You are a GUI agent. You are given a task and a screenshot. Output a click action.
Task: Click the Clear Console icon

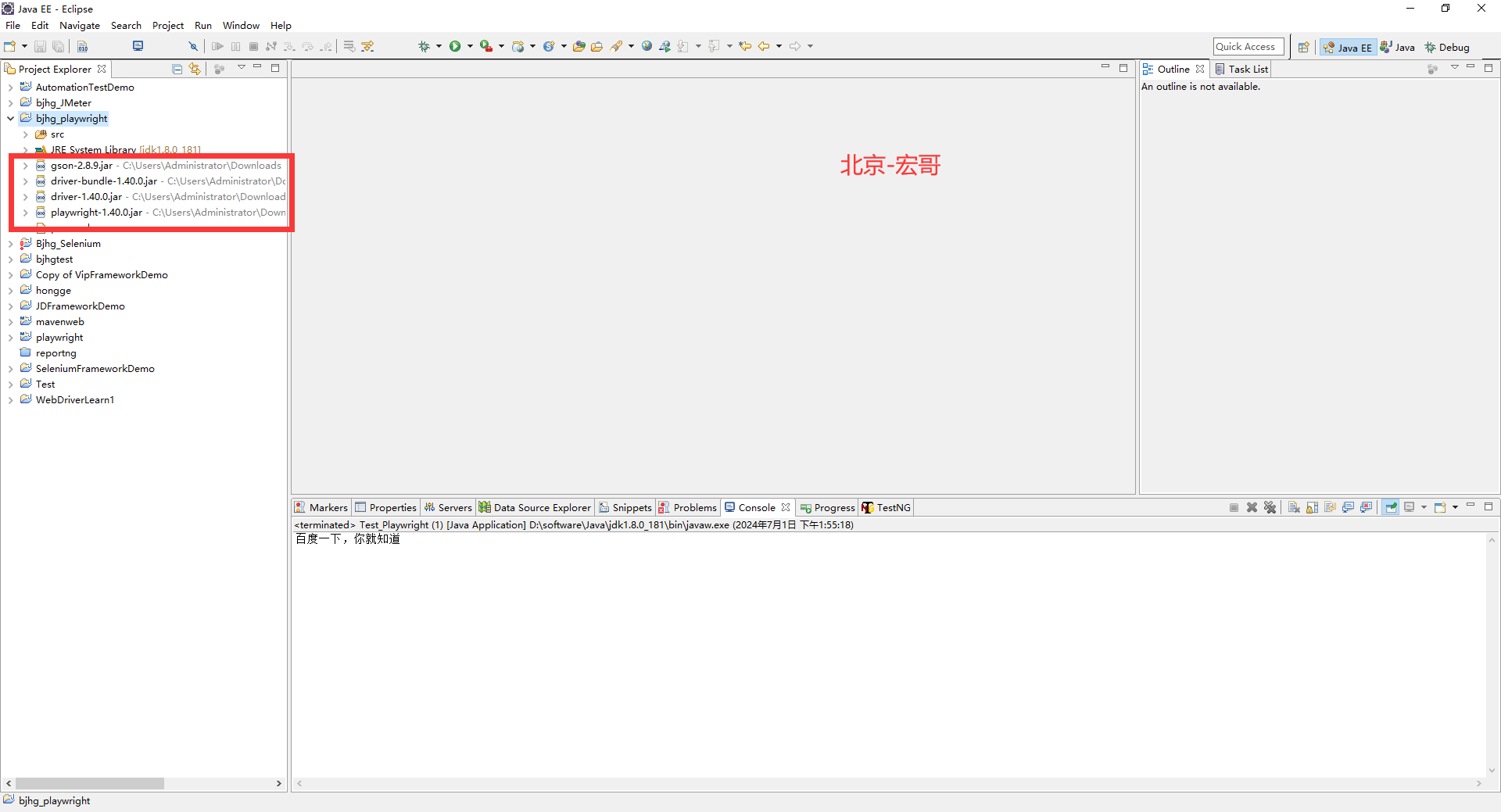pyautogui.click(x=1294, y=507)
